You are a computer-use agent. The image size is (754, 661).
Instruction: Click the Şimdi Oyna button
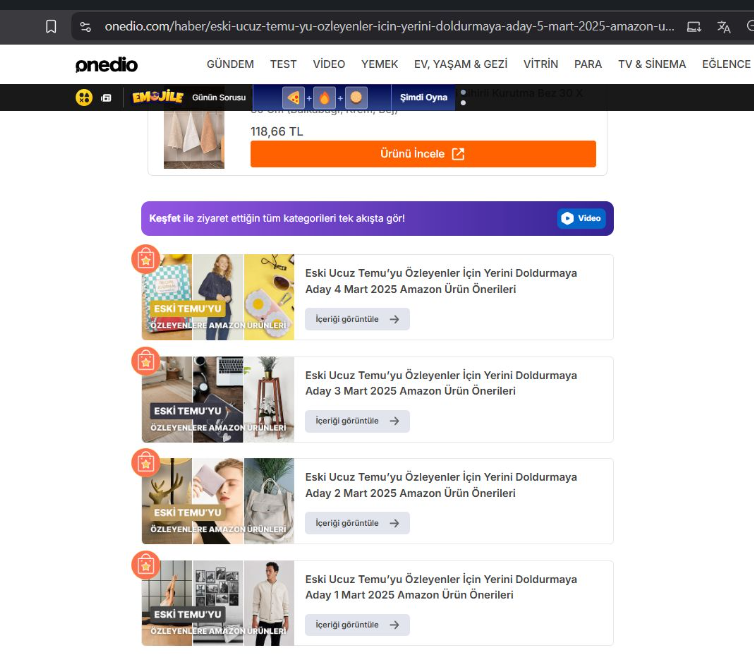click(424, 98)
